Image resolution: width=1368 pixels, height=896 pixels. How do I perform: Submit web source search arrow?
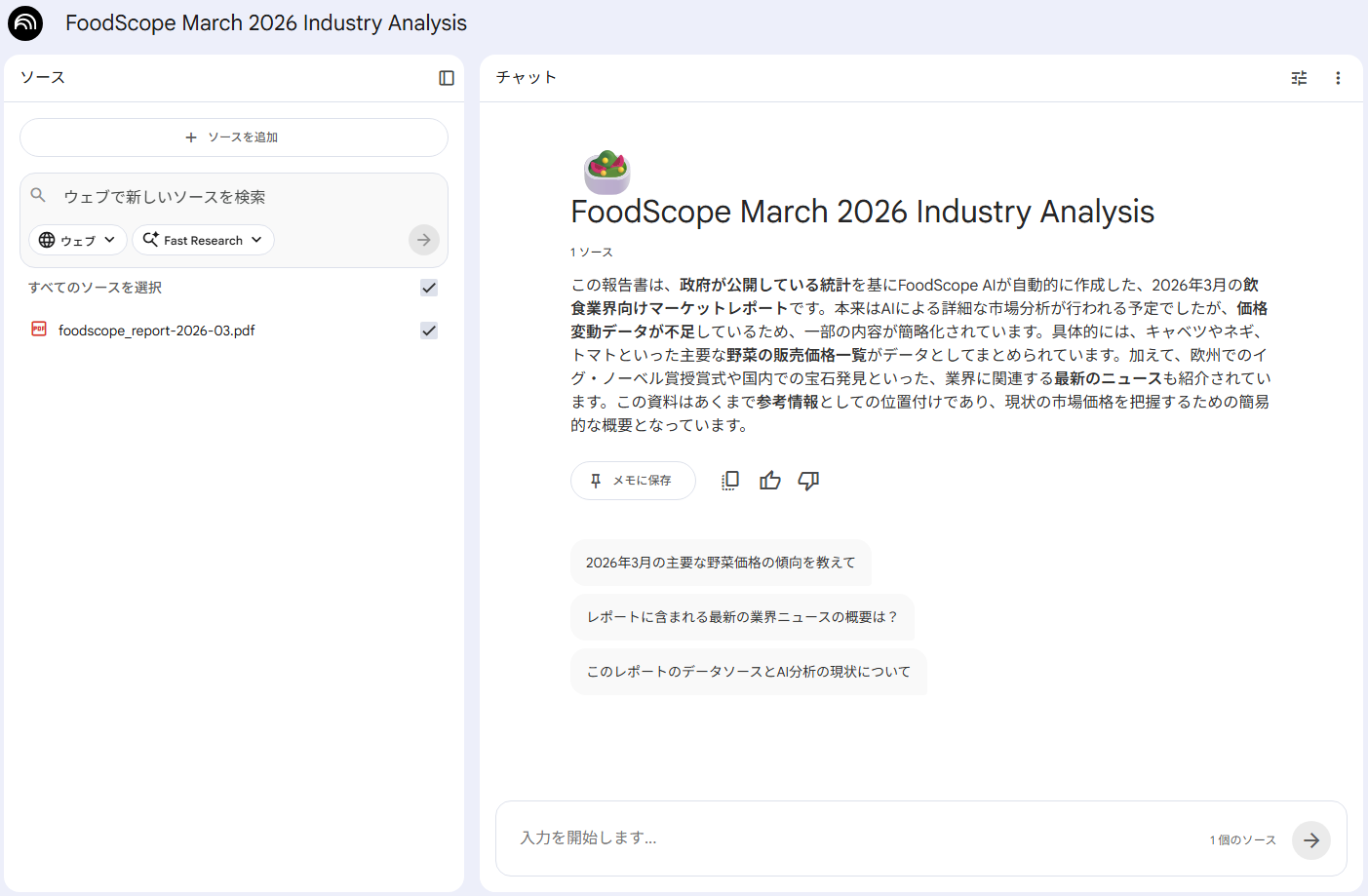[x=424, y=240]
